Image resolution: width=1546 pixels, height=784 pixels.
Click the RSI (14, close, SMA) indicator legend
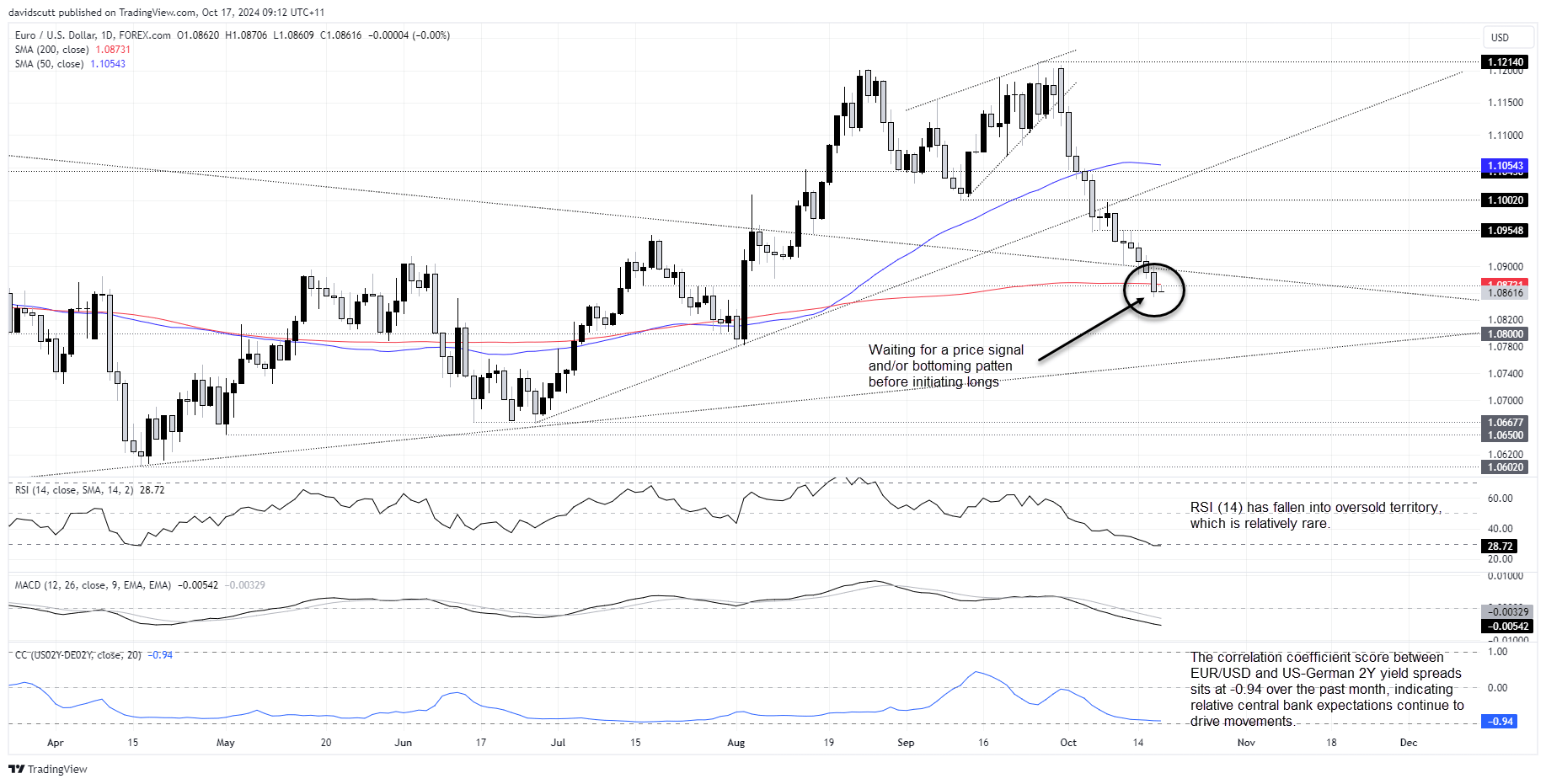coord(89,489)
